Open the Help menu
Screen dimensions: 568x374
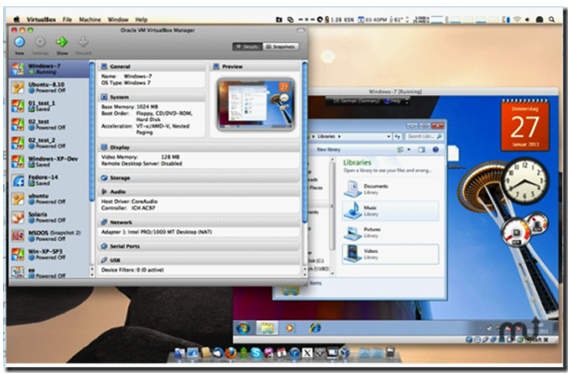tap(141, 20)
